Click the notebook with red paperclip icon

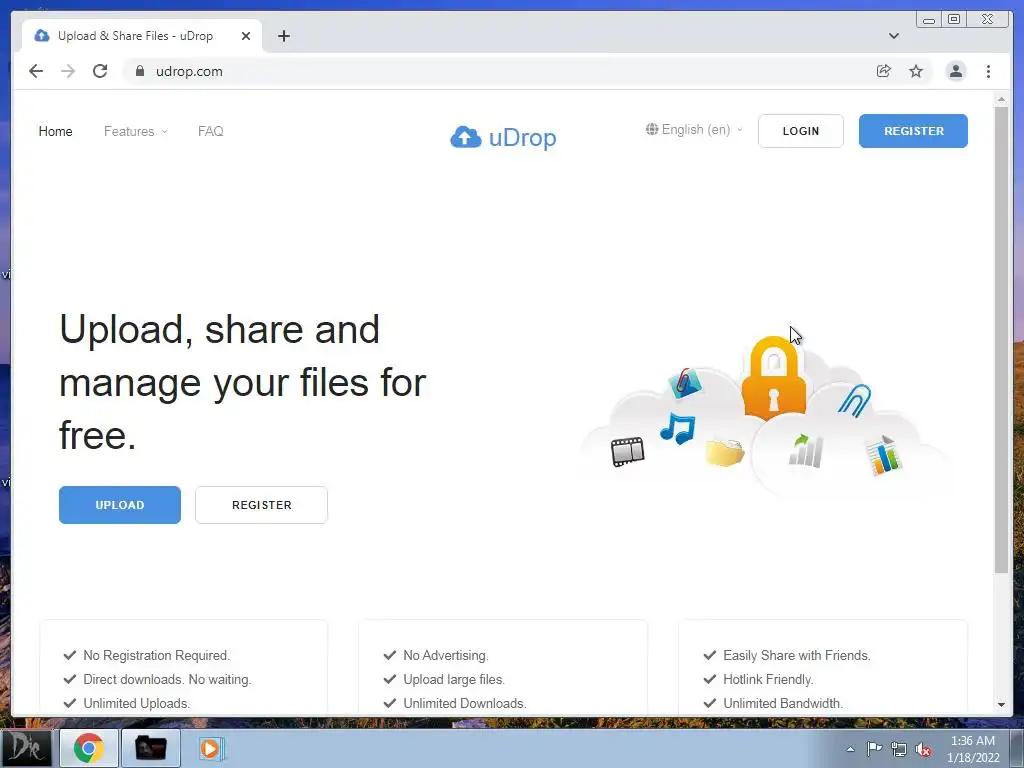[x=684, y=383]
